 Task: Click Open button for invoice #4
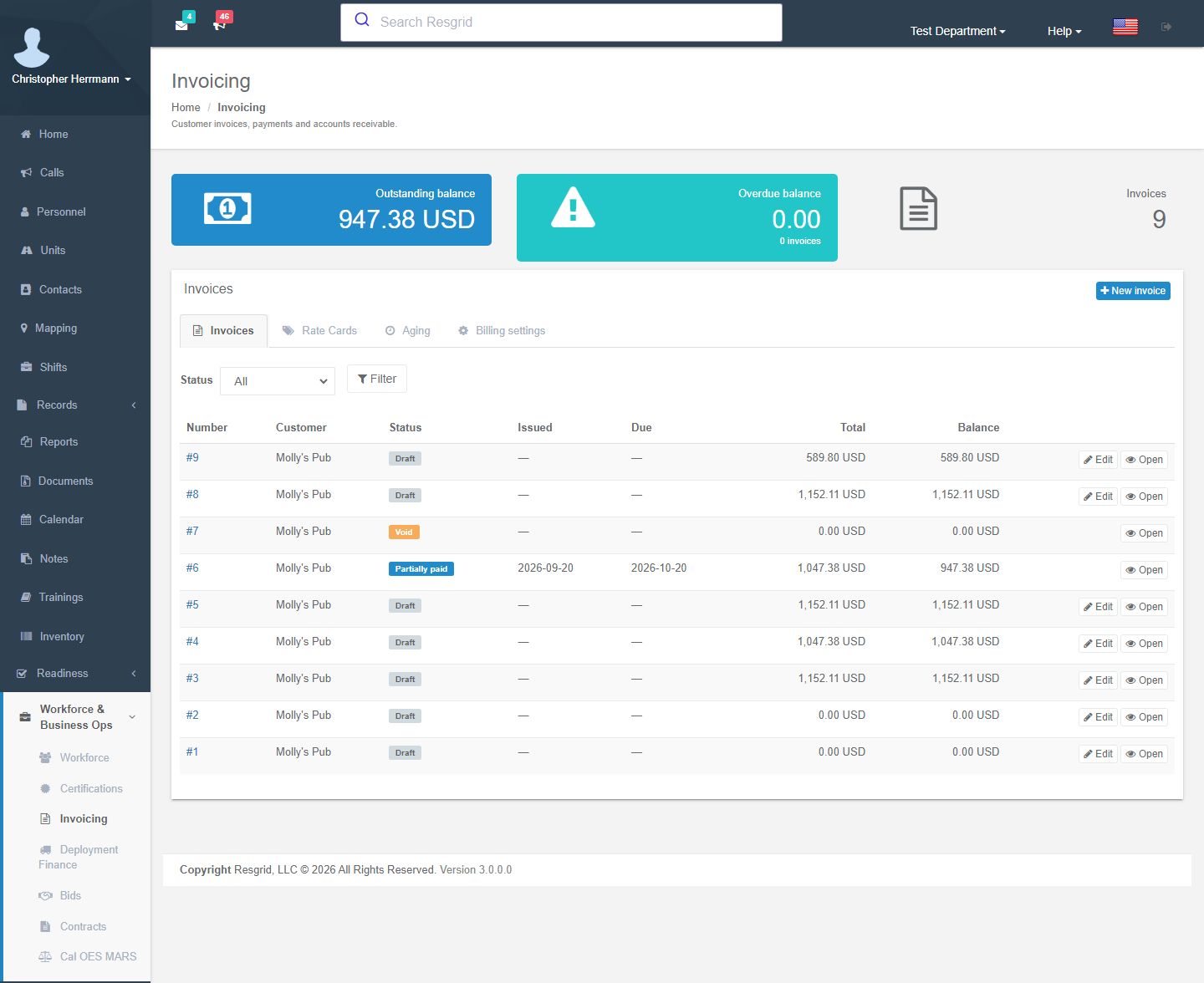[x=1144, y=644]
